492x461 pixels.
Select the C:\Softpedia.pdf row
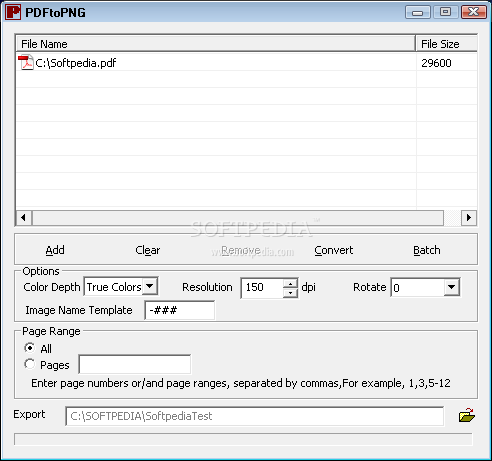(x=247, y=62)
